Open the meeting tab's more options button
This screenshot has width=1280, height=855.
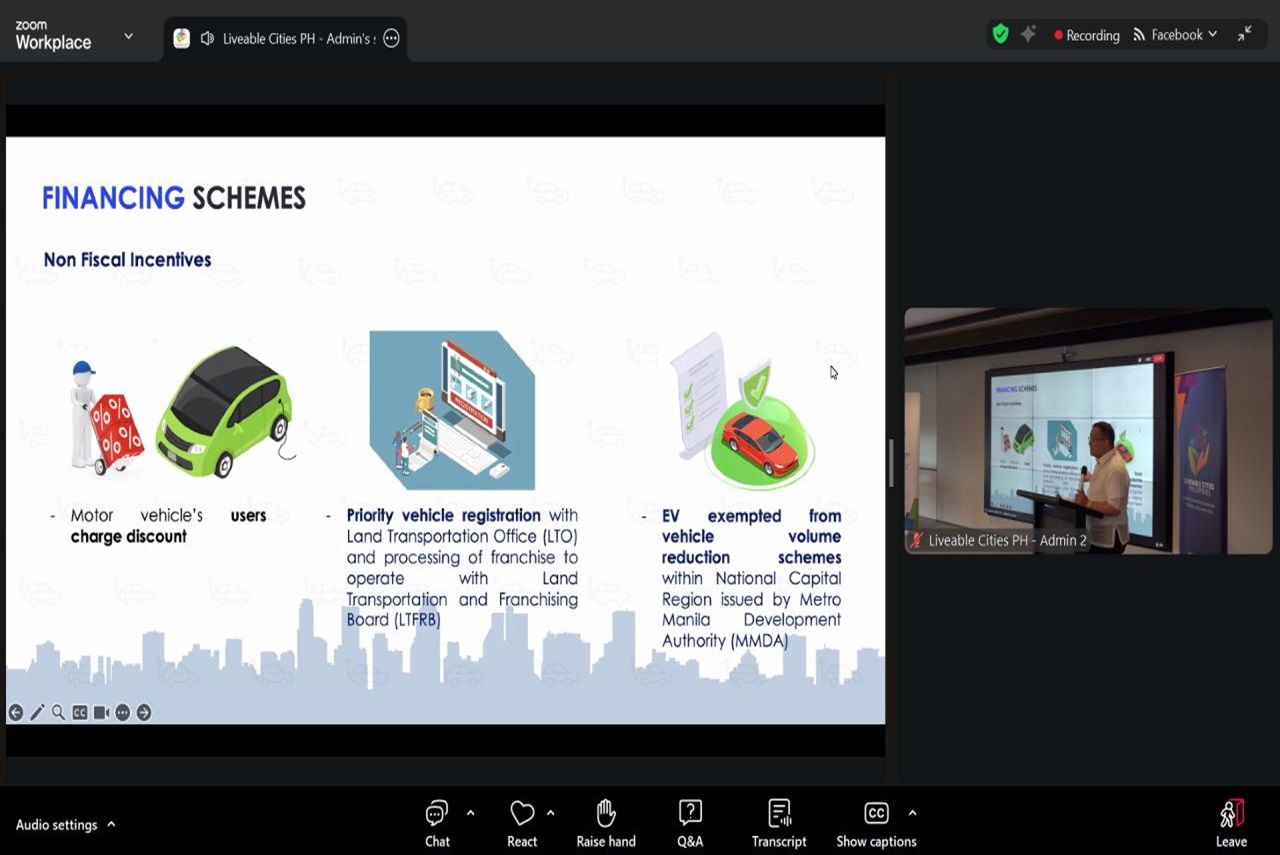(x=391, y=38)
